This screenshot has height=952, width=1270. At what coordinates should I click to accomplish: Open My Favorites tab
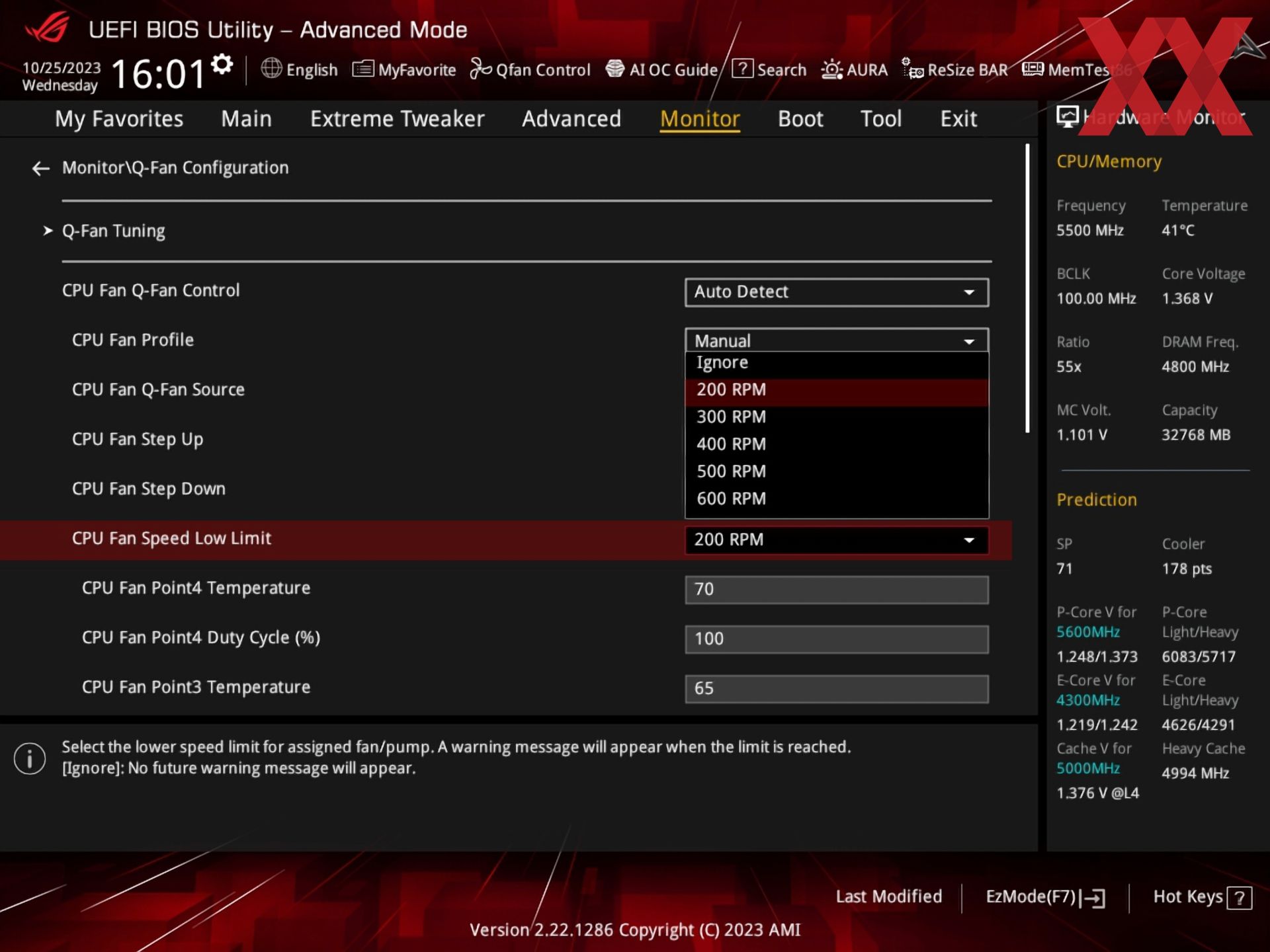119,119
